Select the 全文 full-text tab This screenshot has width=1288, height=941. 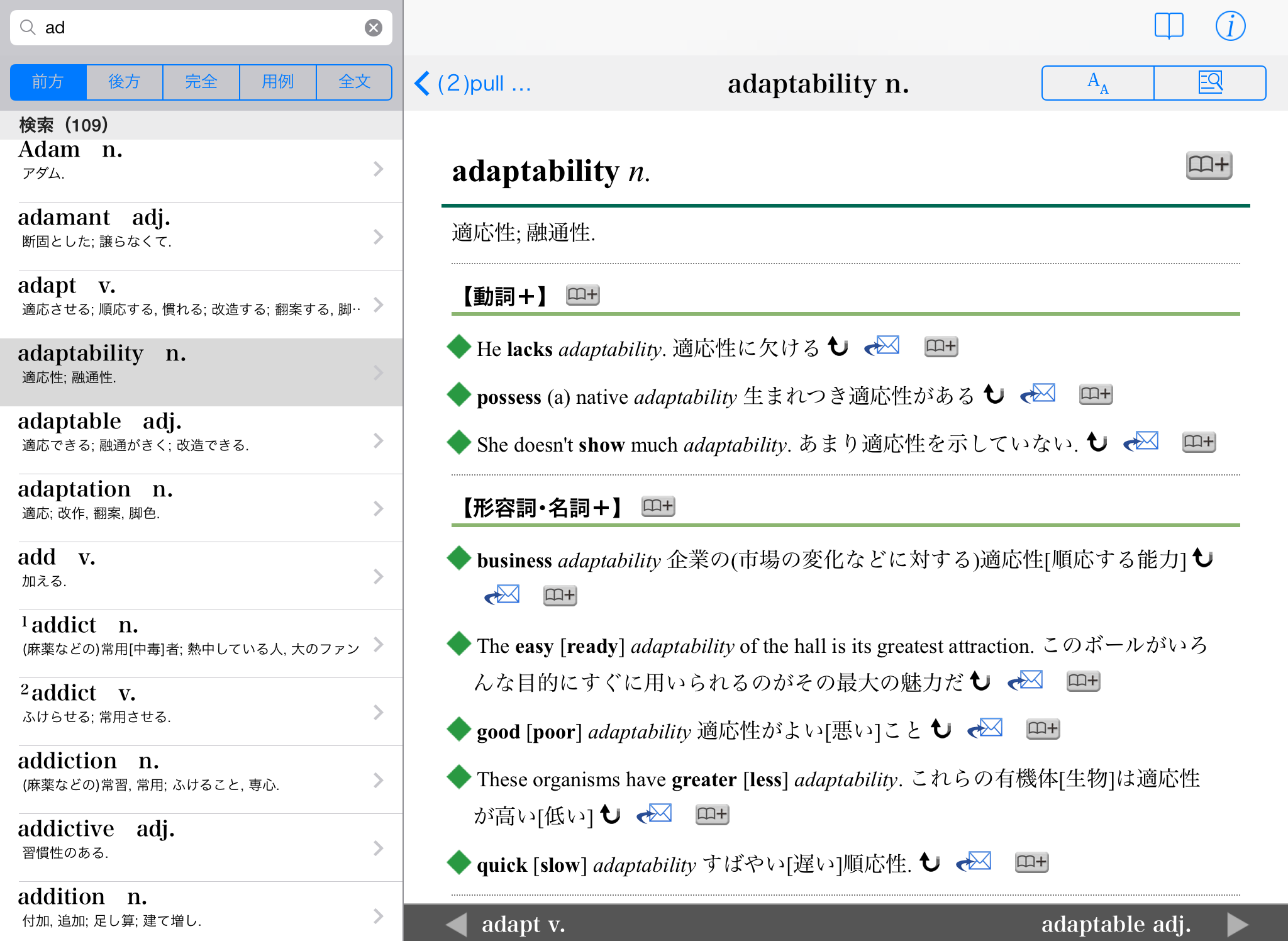[x=354, y=82]
